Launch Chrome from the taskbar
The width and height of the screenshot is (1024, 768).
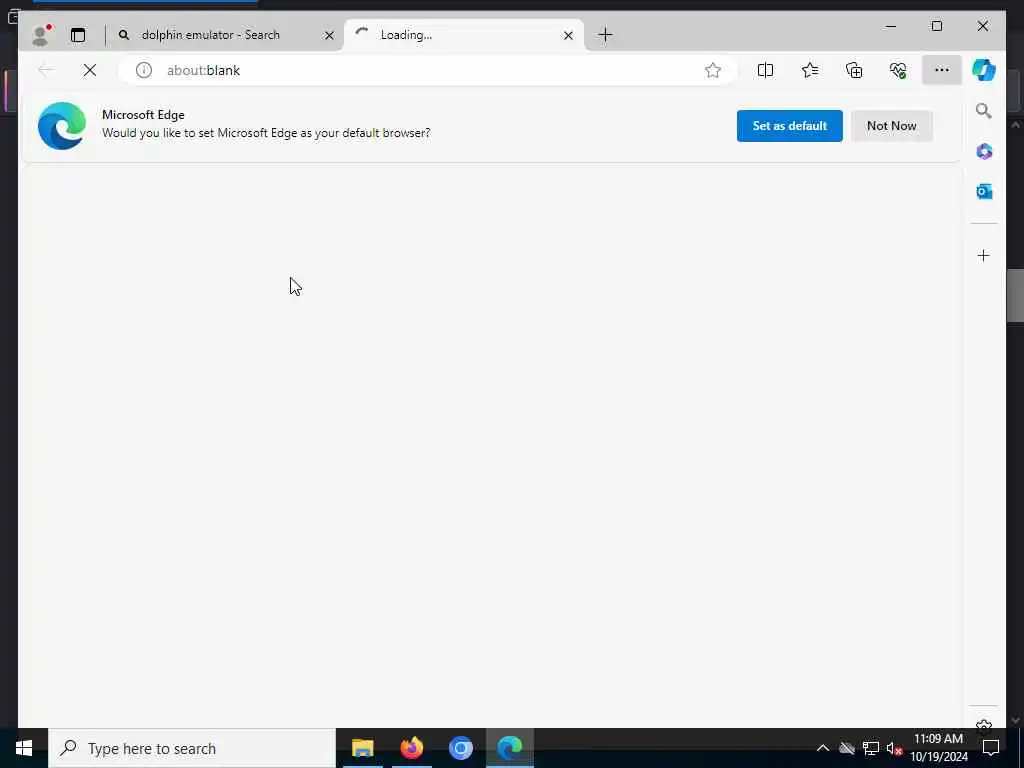tap(460, 748)
